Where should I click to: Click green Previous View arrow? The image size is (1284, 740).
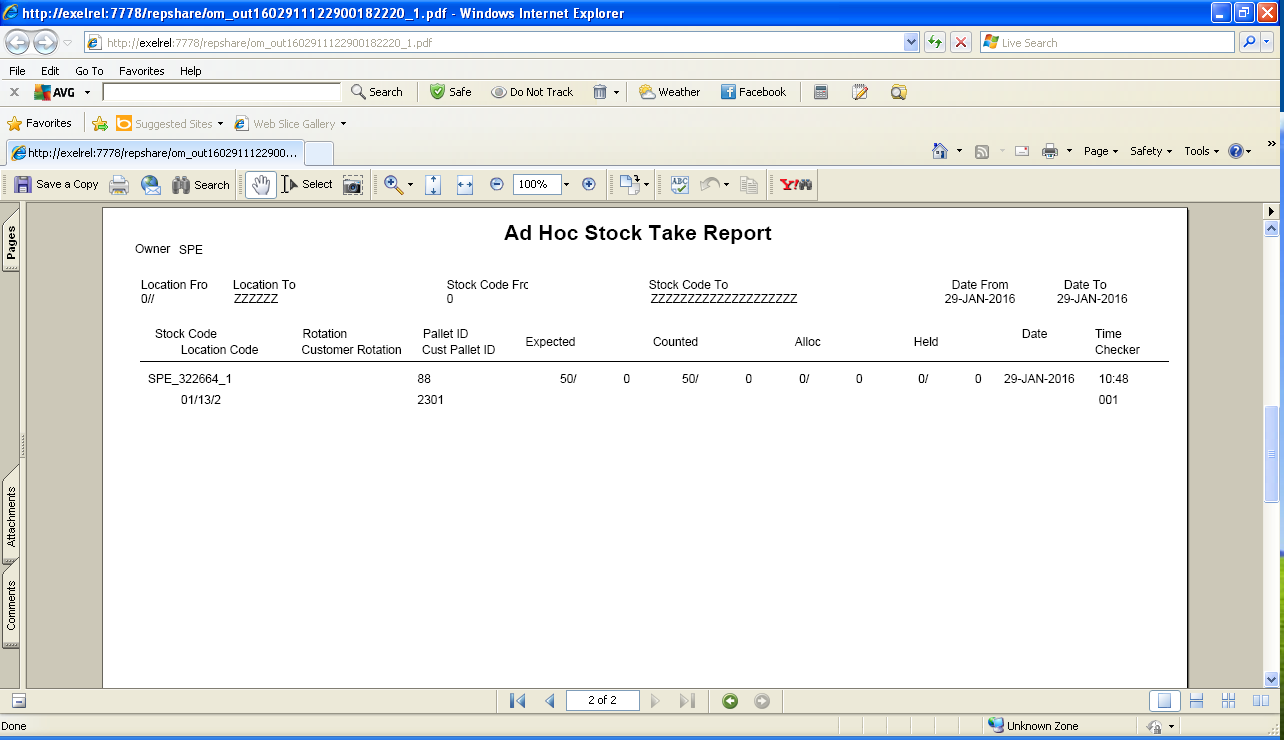tap(730, 701)
